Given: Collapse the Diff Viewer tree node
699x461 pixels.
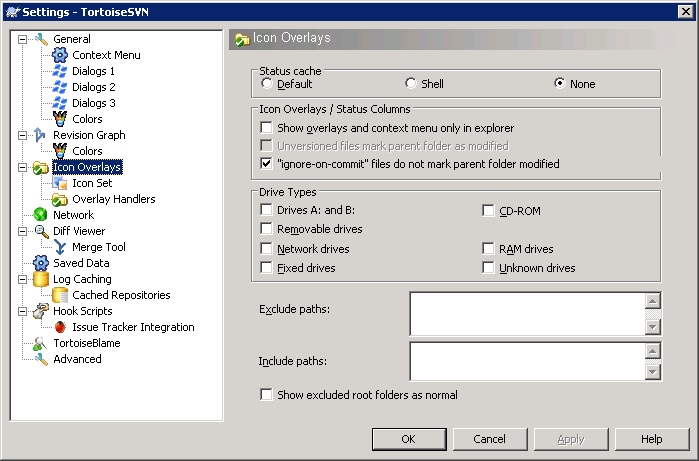Looking at the screenshot, I should [x=22, y=231].
